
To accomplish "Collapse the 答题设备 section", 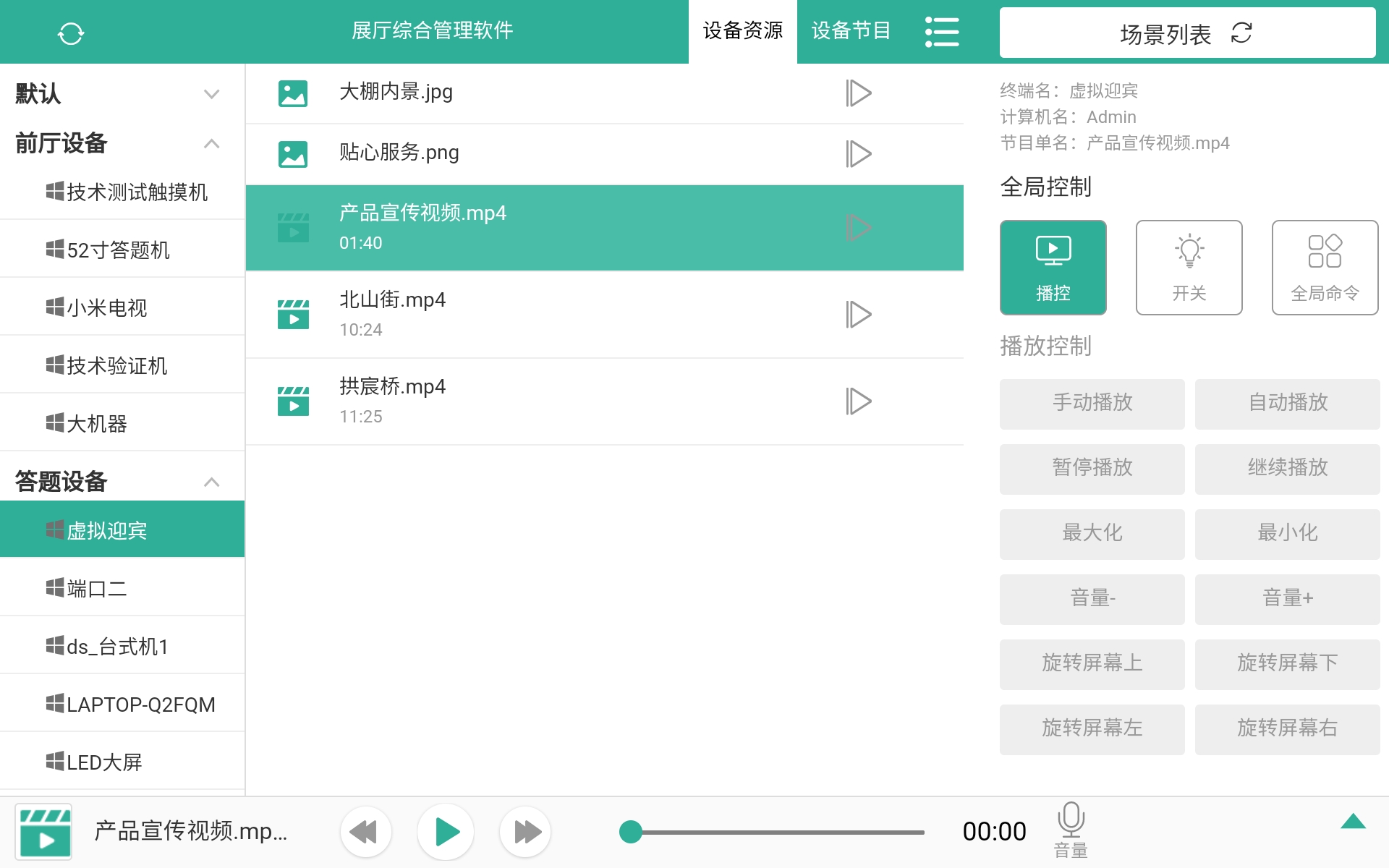I will [x=212, y=481].
